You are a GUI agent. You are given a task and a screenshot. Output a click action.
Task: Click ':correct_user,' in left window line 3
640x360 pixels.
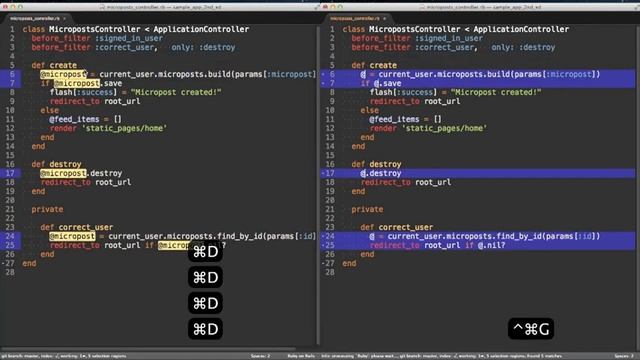127,47
